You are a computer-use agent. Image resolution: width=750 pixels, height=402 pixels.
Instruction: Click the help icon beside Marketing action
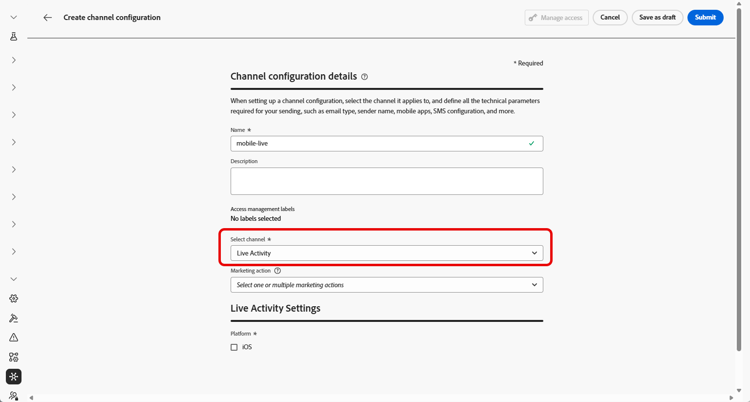(278, 271)
